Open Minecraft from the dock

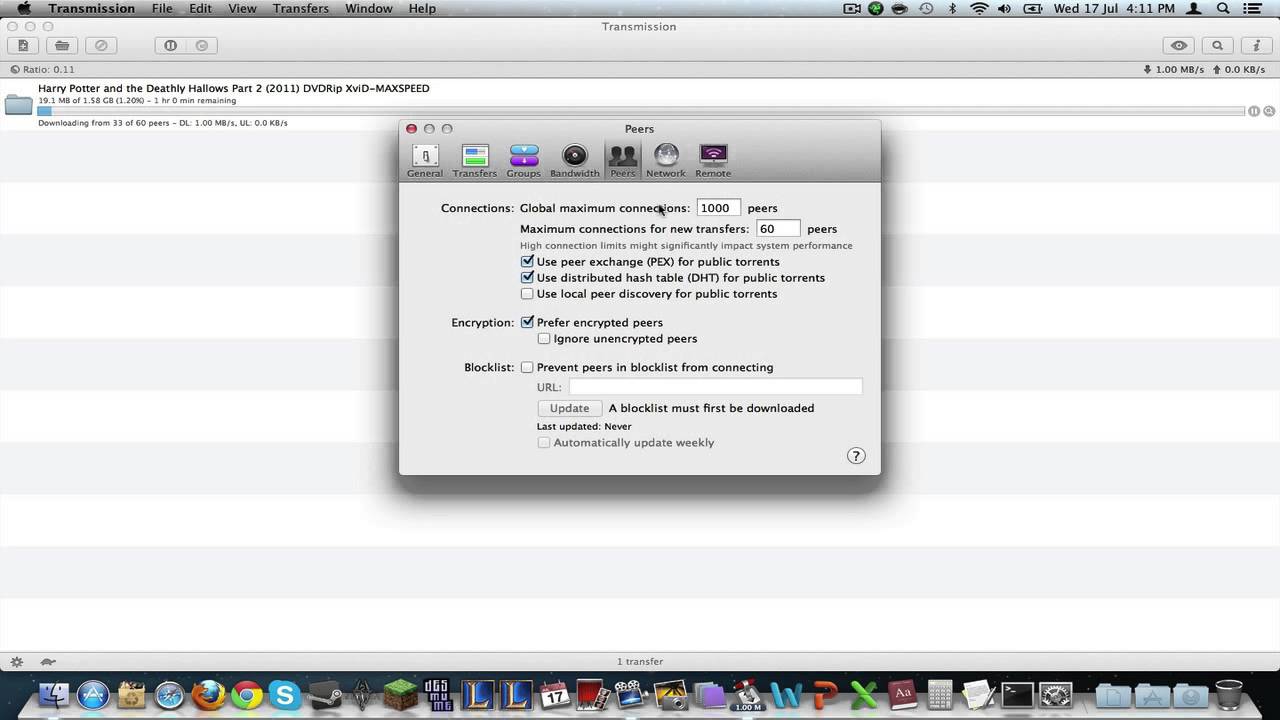point(401,694)
